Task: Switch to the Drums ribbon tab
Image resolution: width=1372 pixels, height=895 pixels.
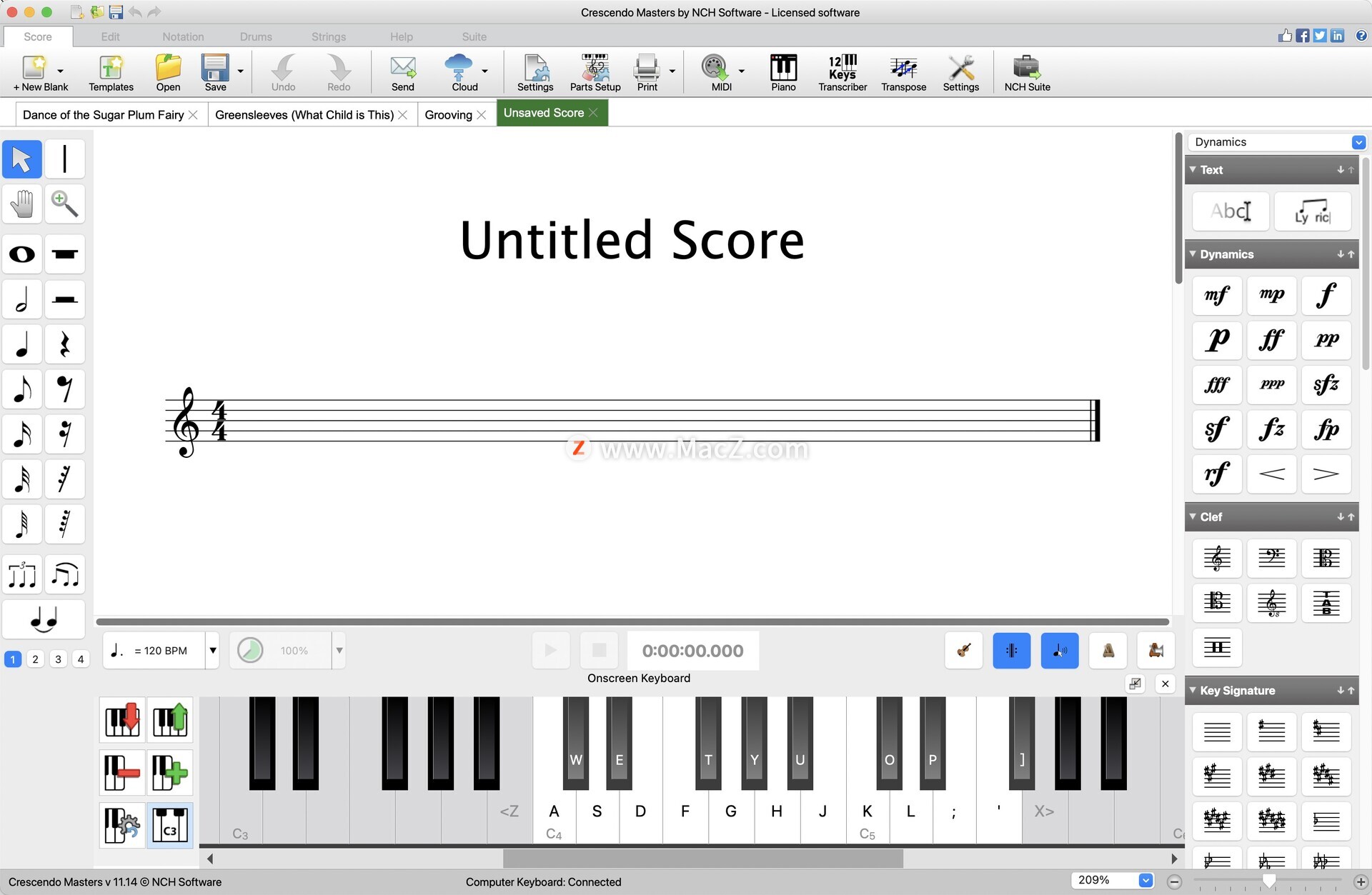Action: 256,36
